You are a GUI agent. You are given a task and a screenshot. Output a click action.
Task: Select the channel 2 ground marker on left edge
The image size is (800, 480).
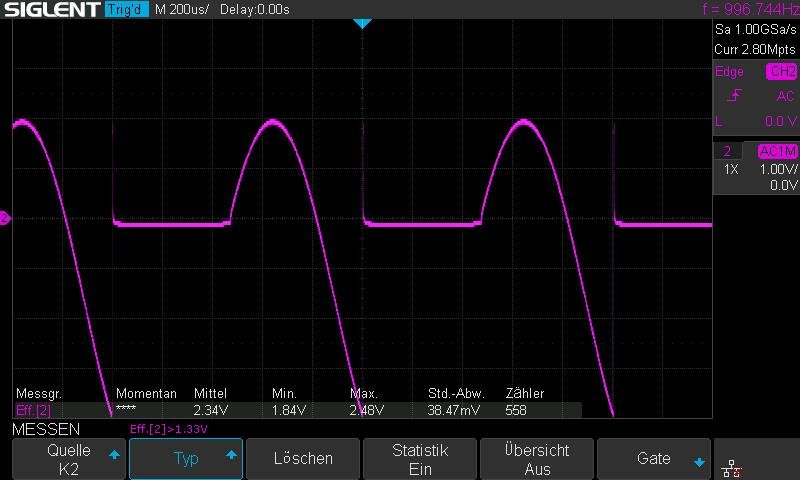tap(5, 219)
